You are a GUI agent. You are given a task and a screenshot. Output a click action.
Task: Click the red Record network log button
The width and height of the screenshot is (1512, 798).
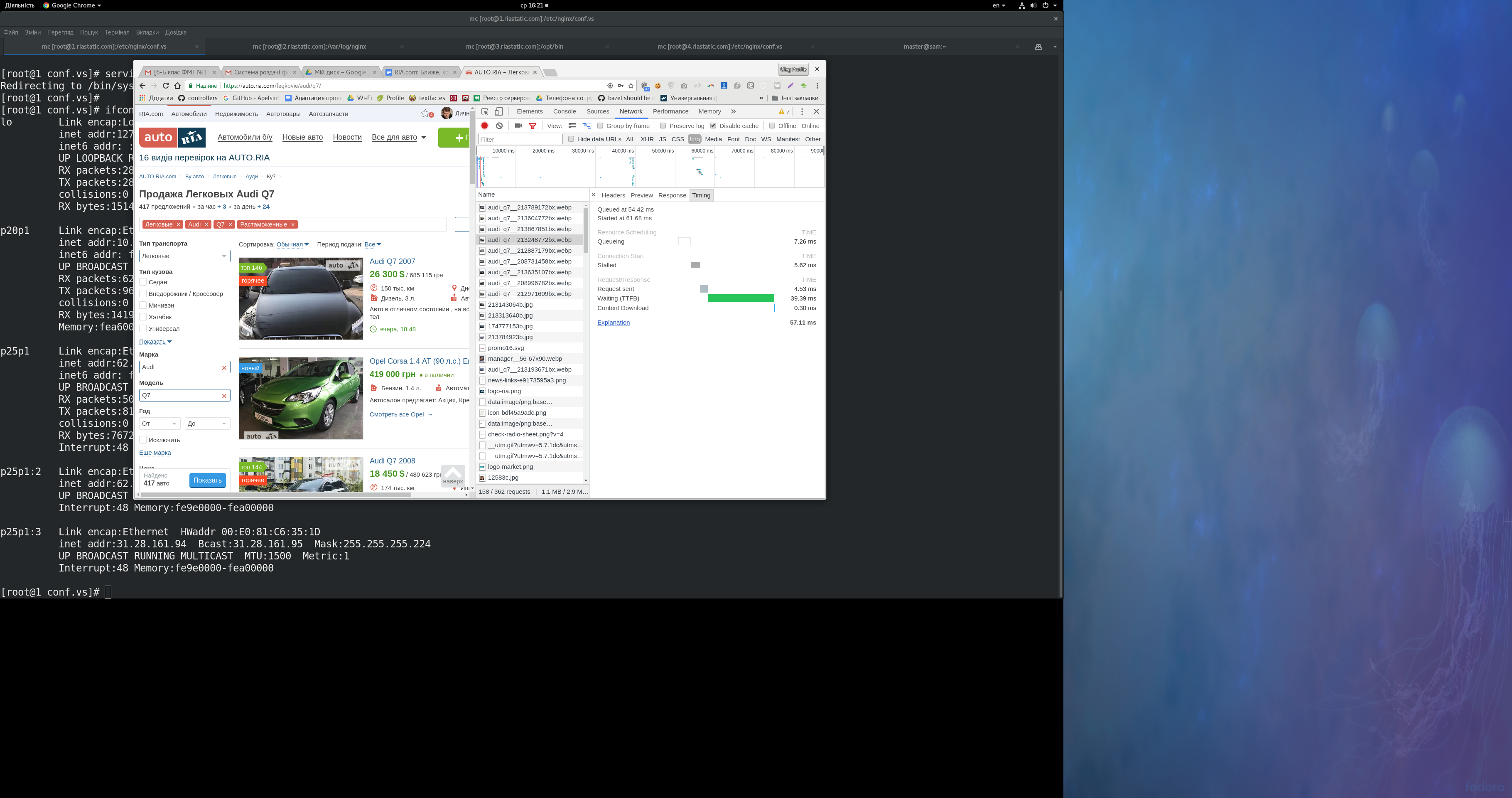click(484, 126)
